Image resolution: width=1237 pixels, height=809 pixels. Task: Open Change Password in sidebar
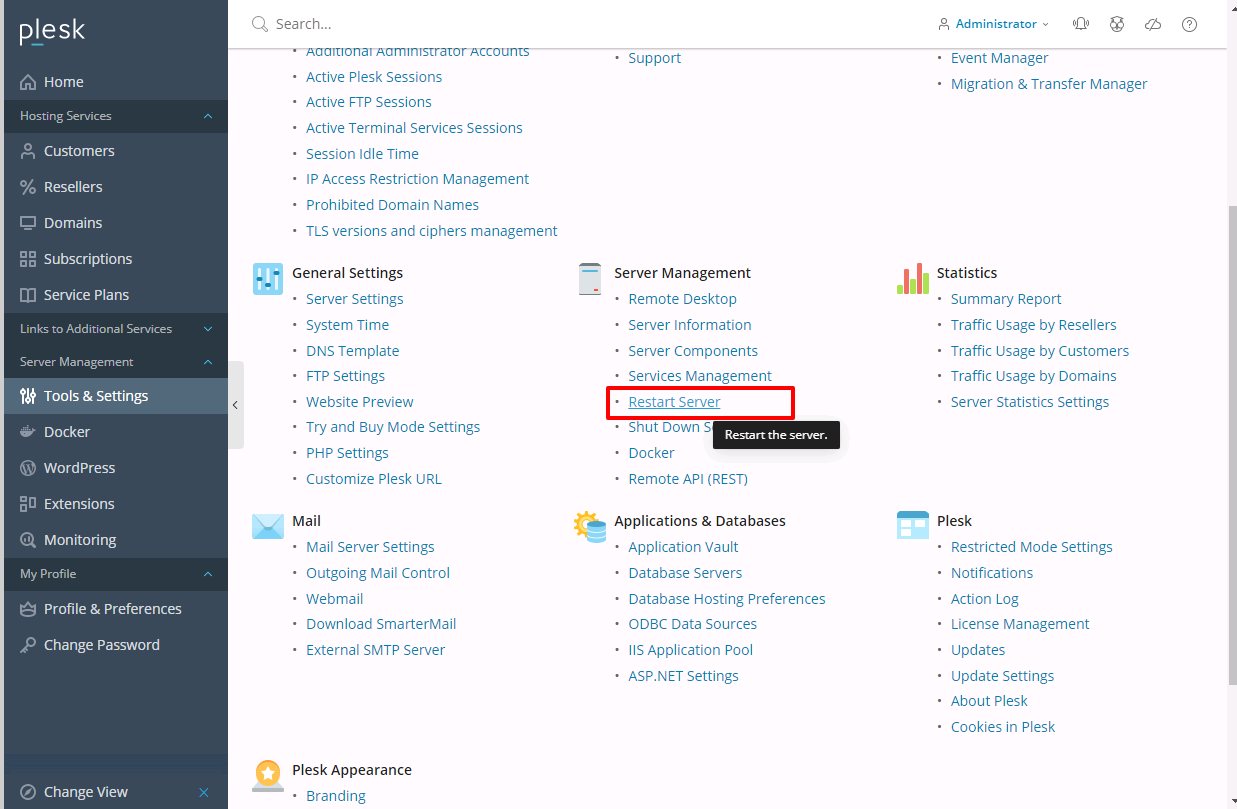tap(116, 645)
